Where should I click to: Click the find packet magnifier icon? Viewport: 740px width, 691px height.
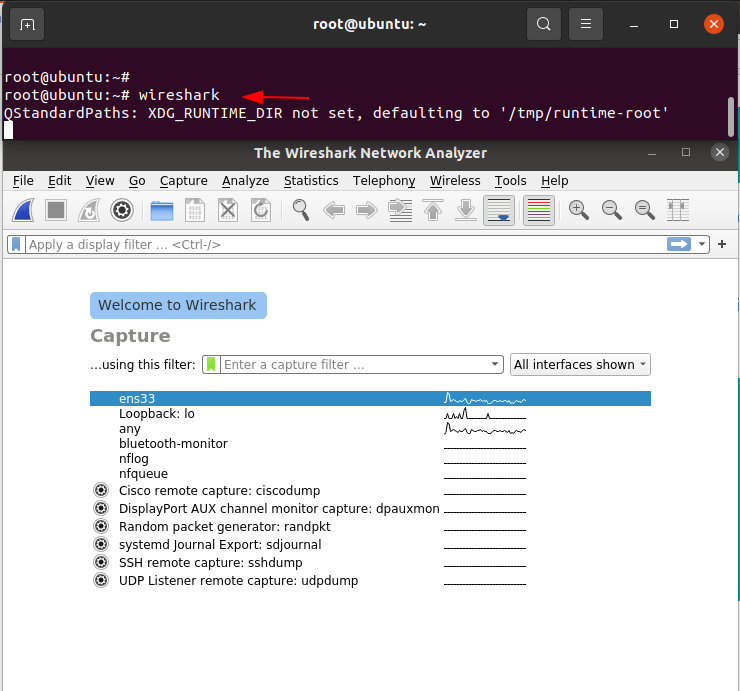pyautogui.click(x=301, y=210)
